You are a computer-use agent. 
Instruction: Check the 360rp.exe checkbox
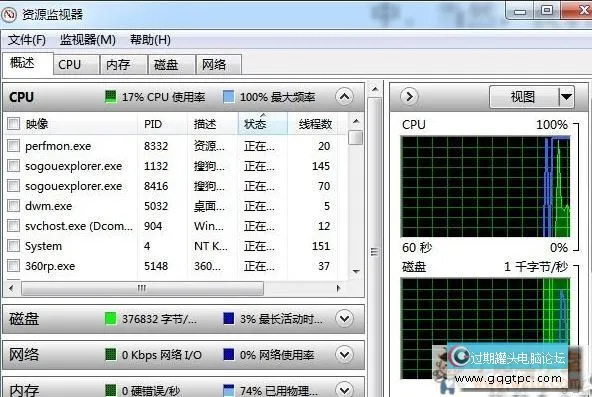pyautogui.click(x=13, y=265)
